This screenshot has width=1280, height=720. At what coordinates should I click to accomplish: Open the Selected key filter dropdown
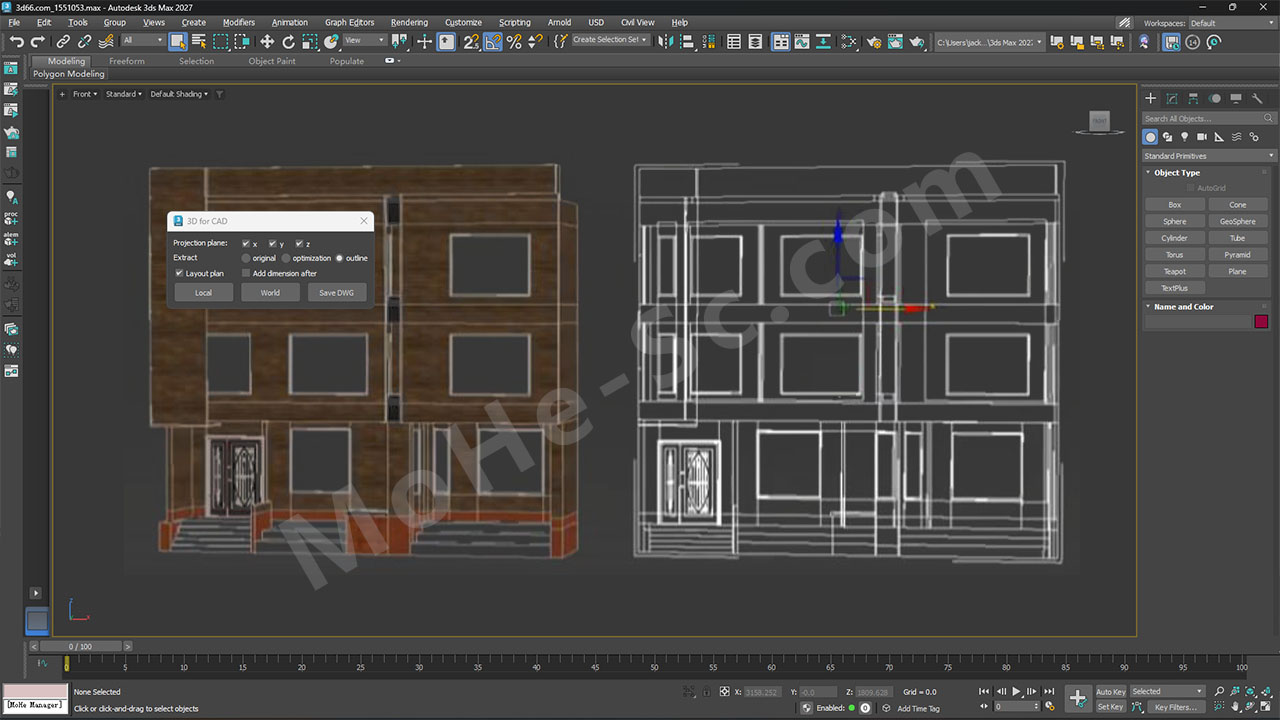[1168, 691]
